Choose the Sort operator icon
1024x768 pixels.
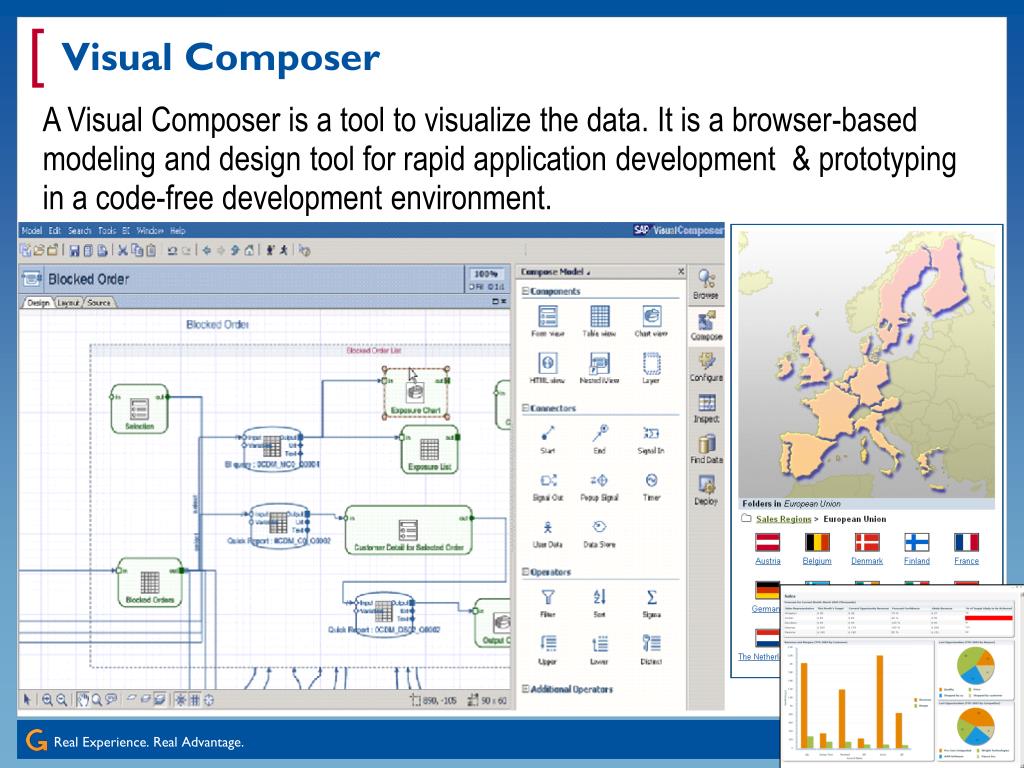coord(600,597)
